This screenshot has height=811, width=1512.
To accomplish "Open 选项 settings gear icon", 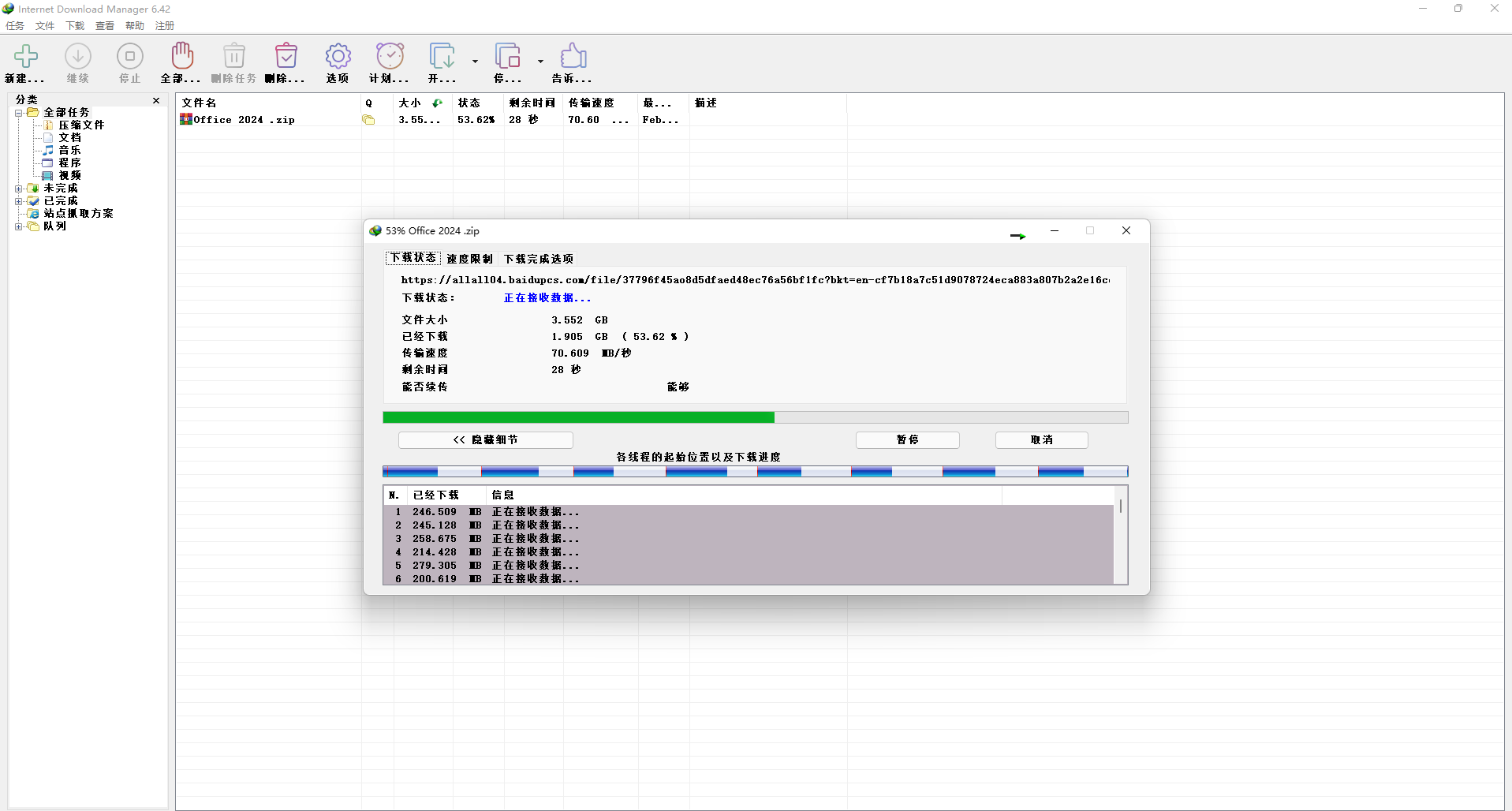I will tap(338, 56).
